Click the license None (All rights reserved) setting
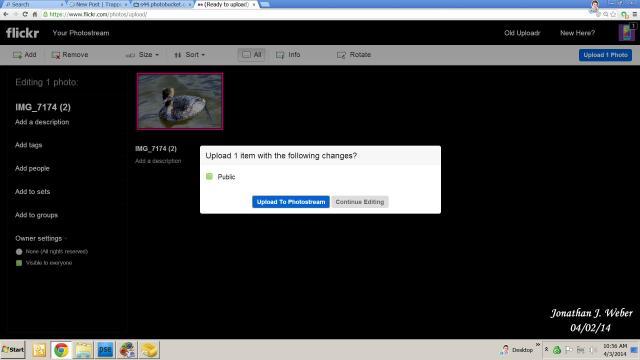 (52, 252)
